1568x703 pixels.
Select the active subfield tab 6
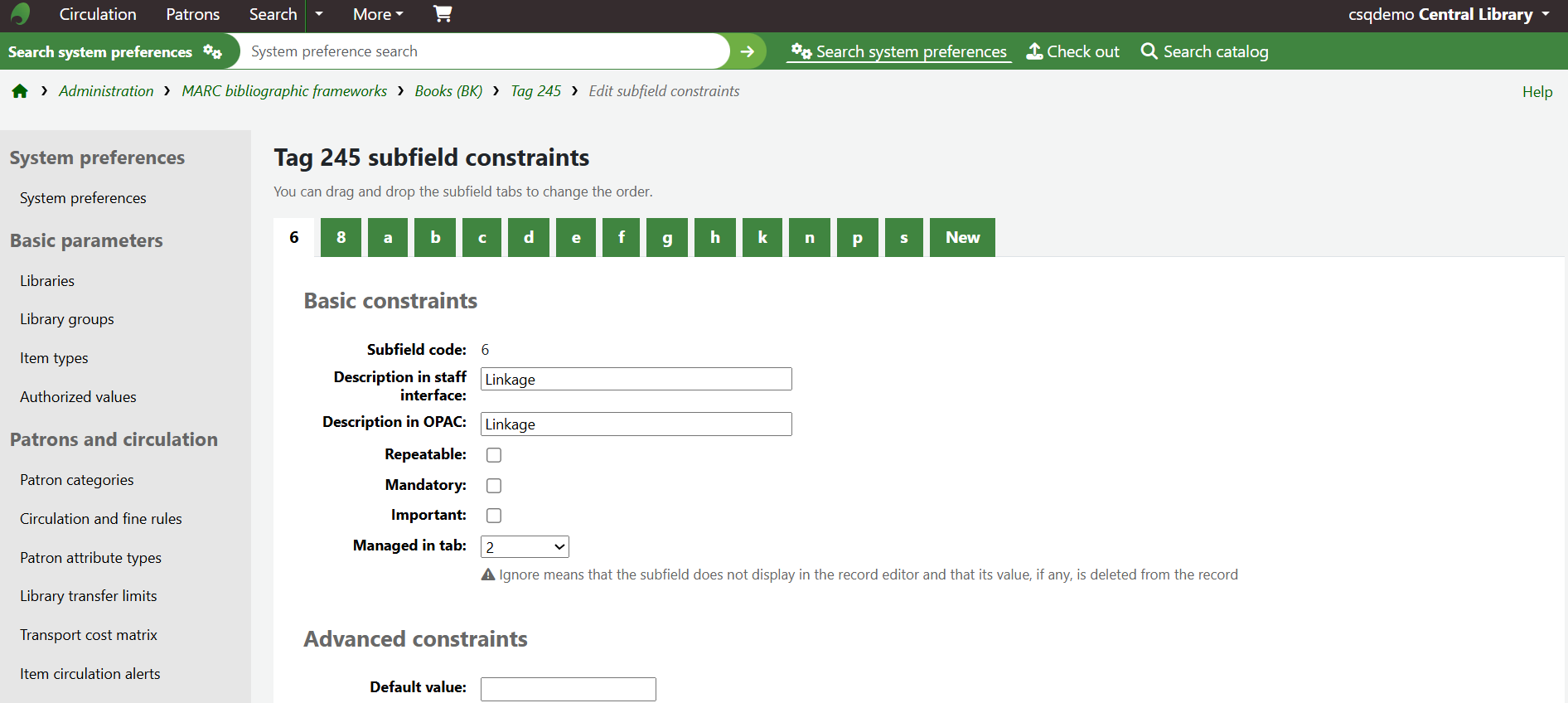294,238
